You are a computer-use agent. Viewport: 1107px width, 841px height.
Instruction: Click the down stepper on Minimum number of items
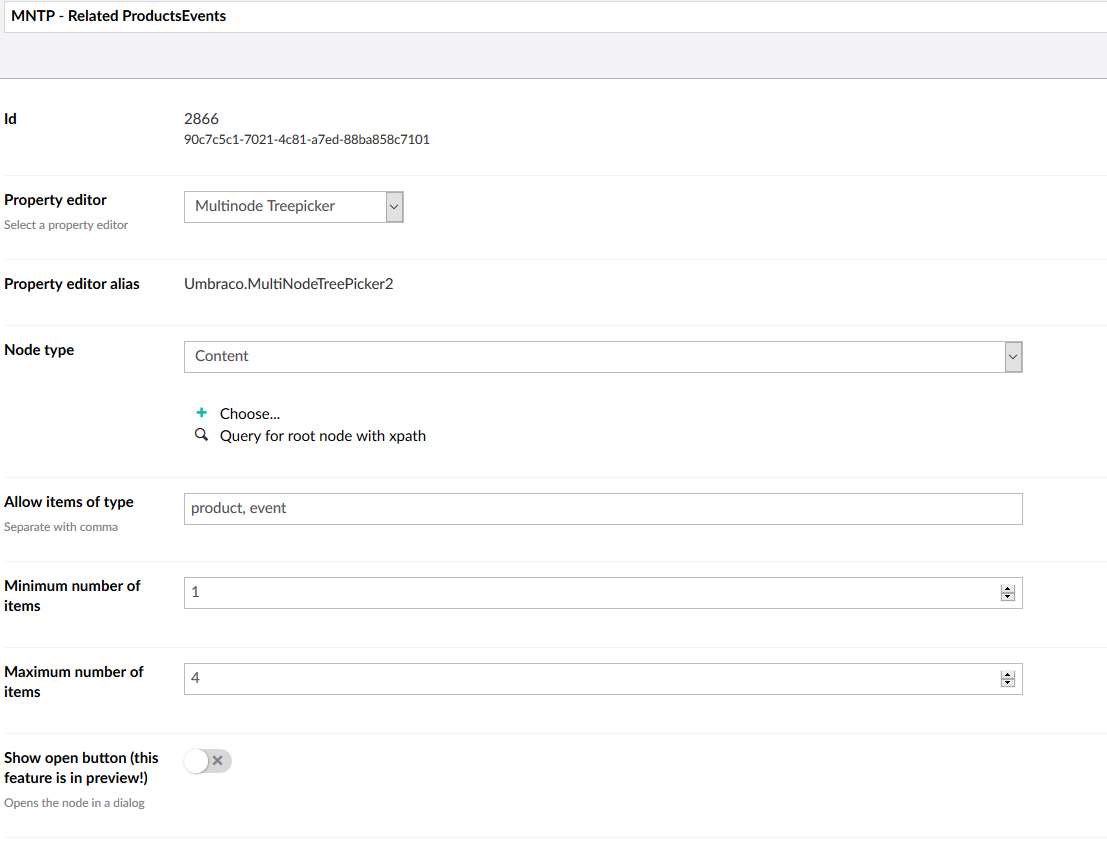pos(1008,597)
